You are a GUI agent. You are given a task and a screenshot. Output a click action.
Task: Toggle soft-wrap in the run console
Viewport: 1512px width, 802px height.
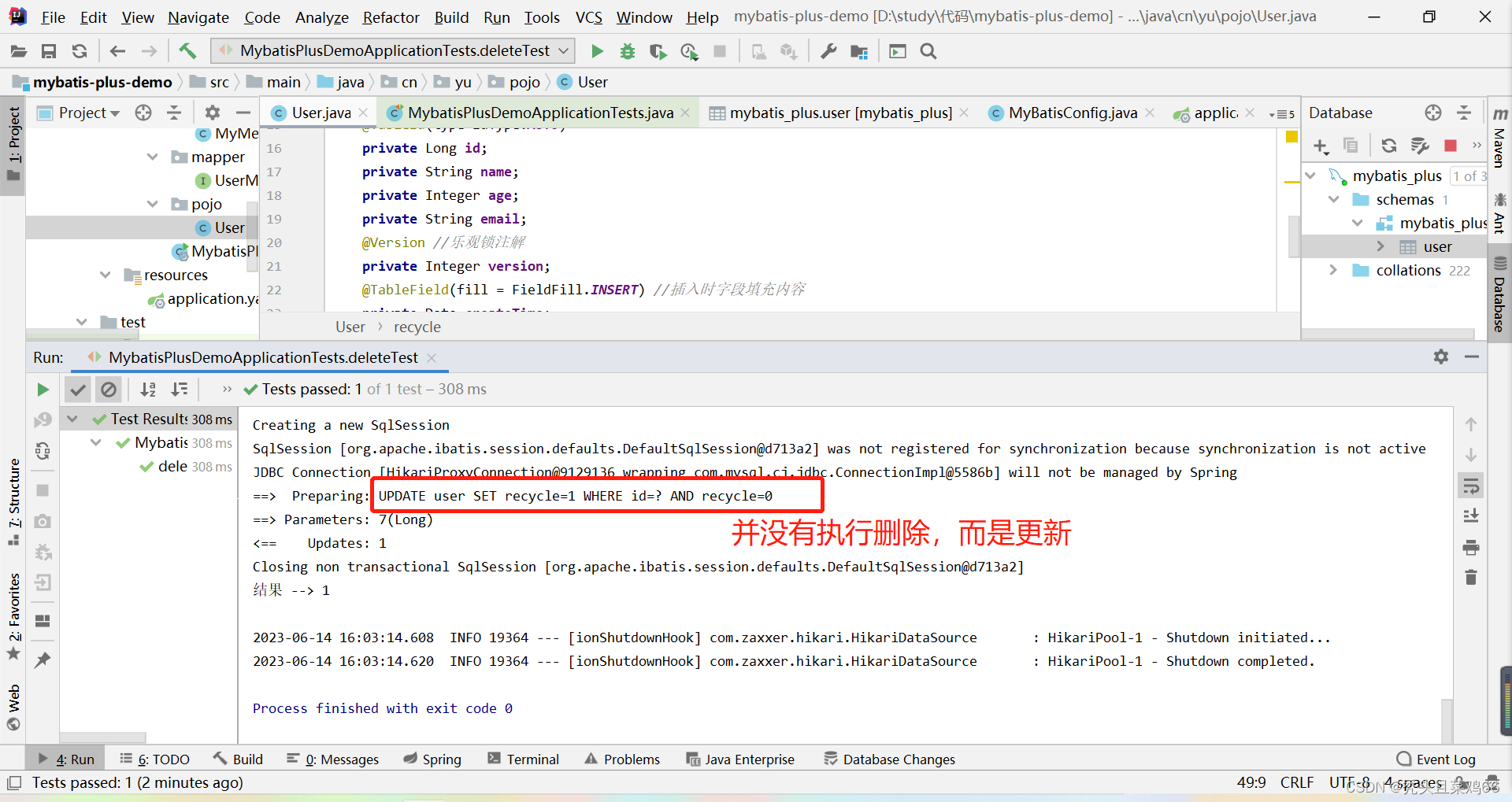1470,485
